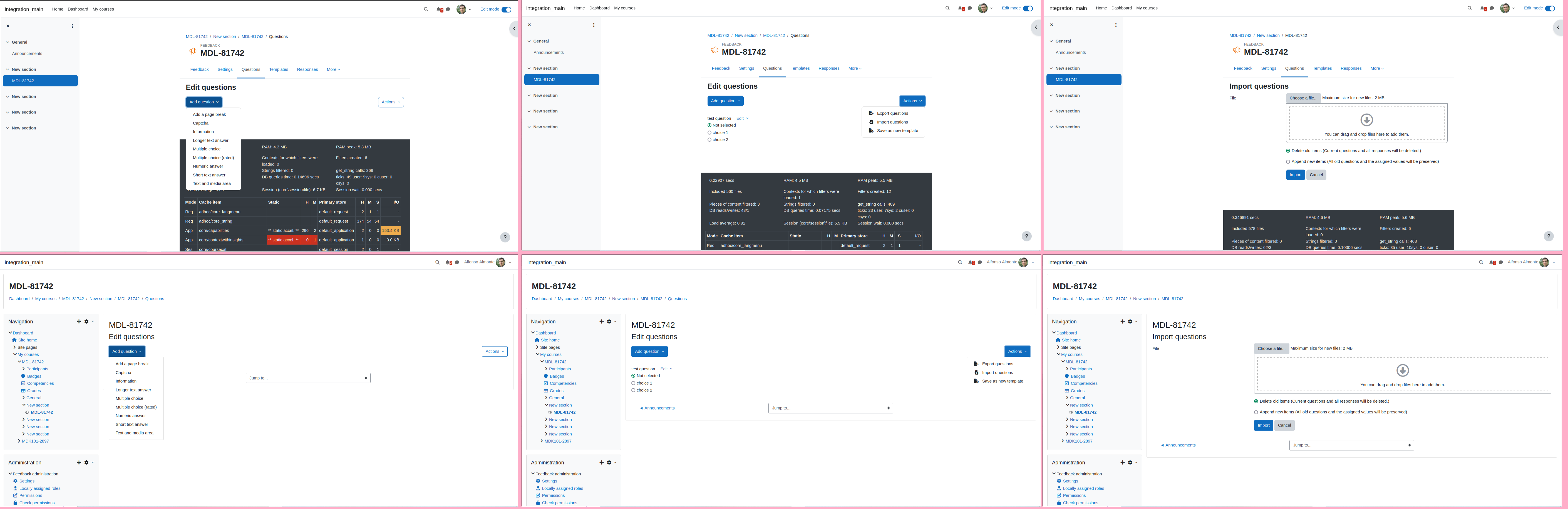Image resolution: width=1568 pixels, height=509 pixels.
Task: Choose 'Numeric answer' in bottom-left menu
Action: (131, 416)
